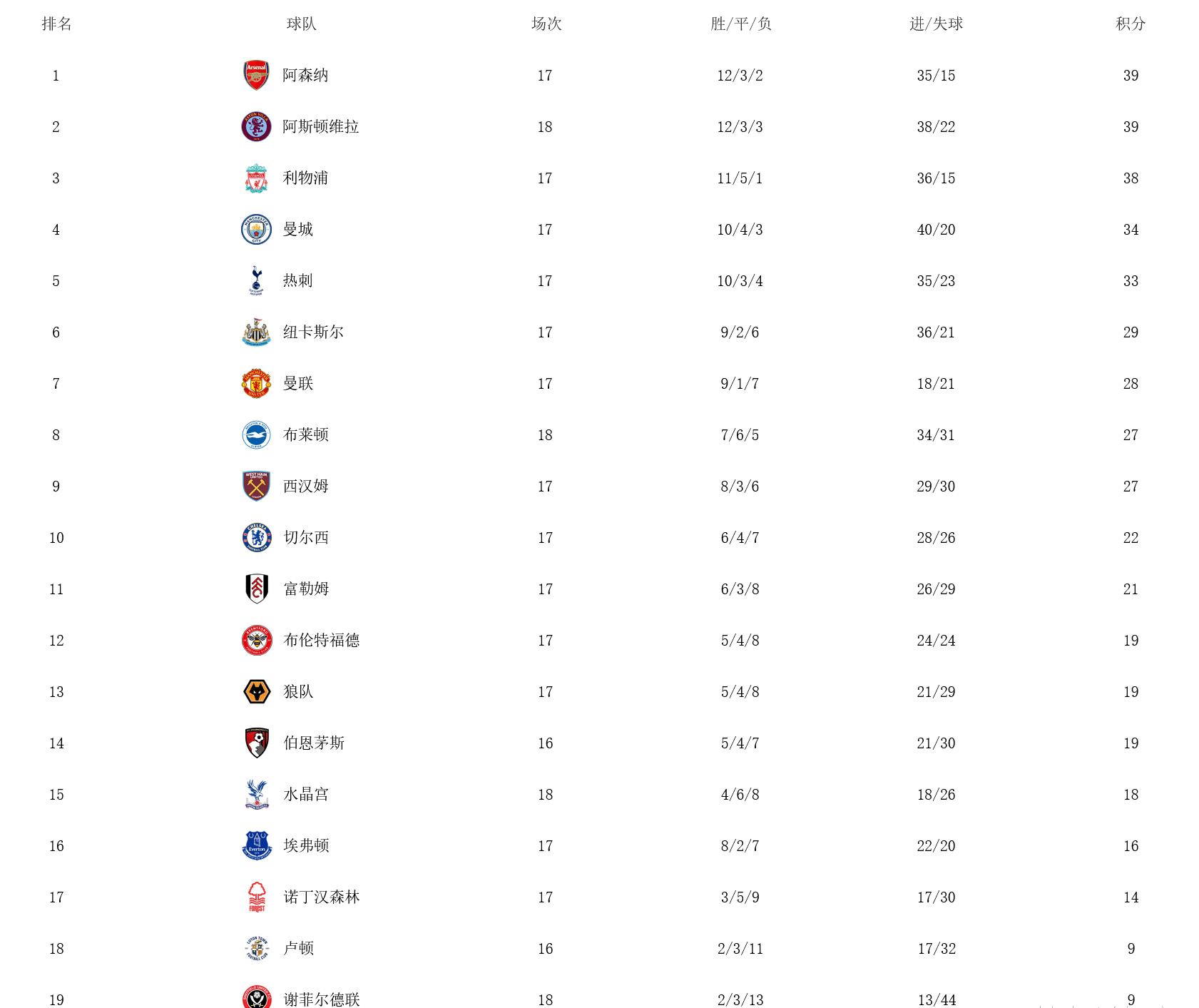Select the 积分 column header

tap(1131, 24)
